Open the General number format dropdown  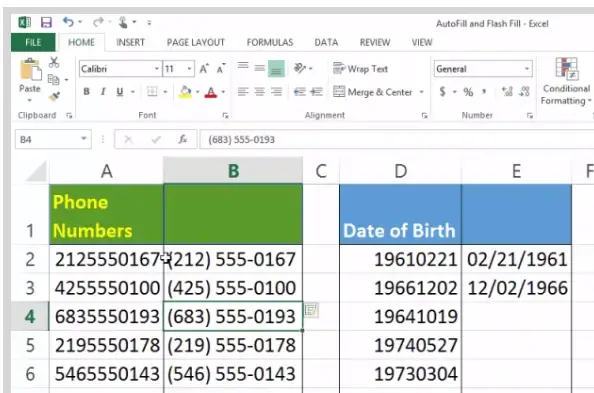[x=527, y=69]
